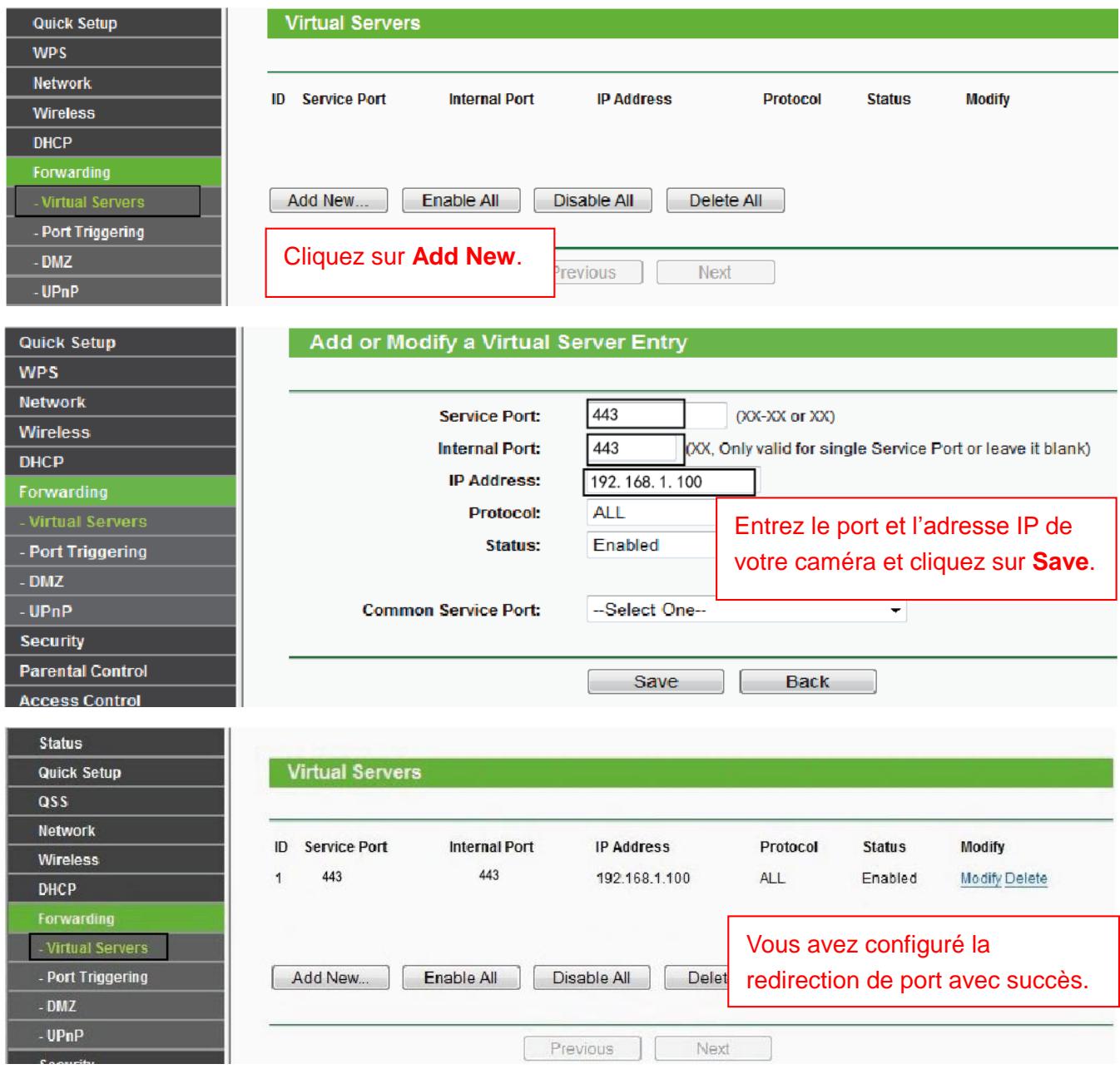Open the Common Service Port dropdown
This screenshot has height=1069, width=1120.
pos(746,611)
